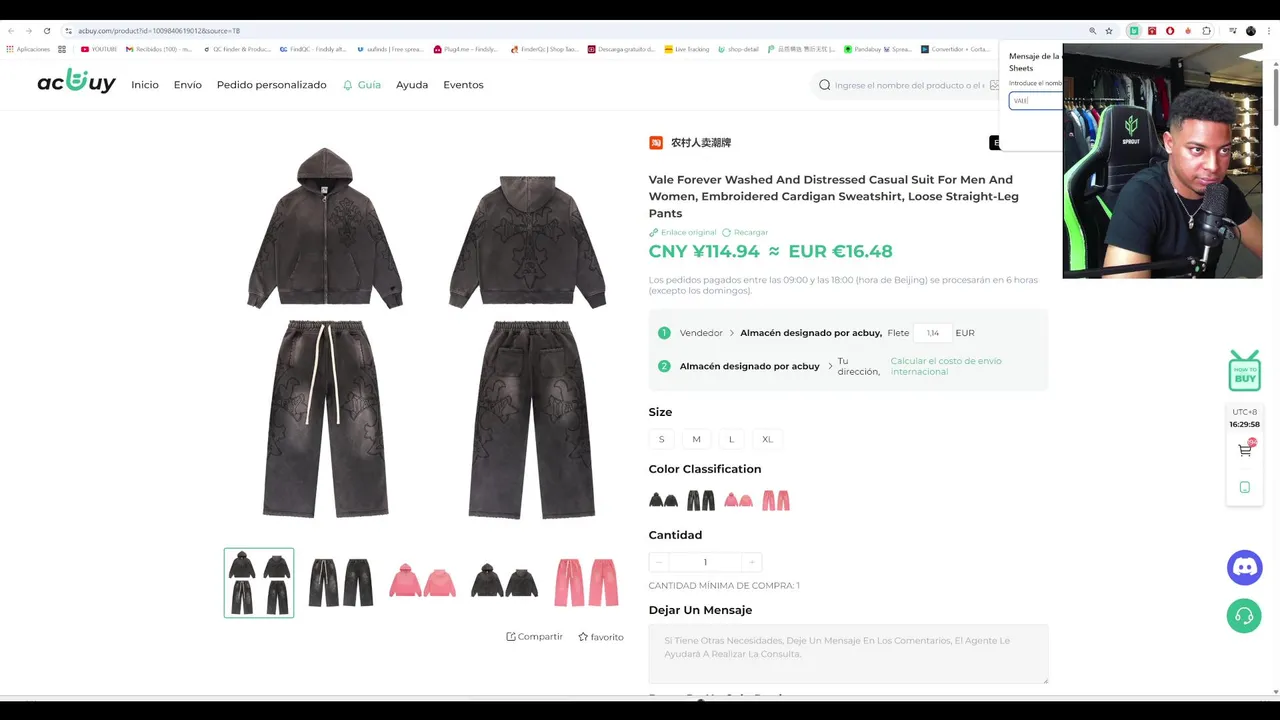
Task: Select size XL option
Action: [768, 439]
